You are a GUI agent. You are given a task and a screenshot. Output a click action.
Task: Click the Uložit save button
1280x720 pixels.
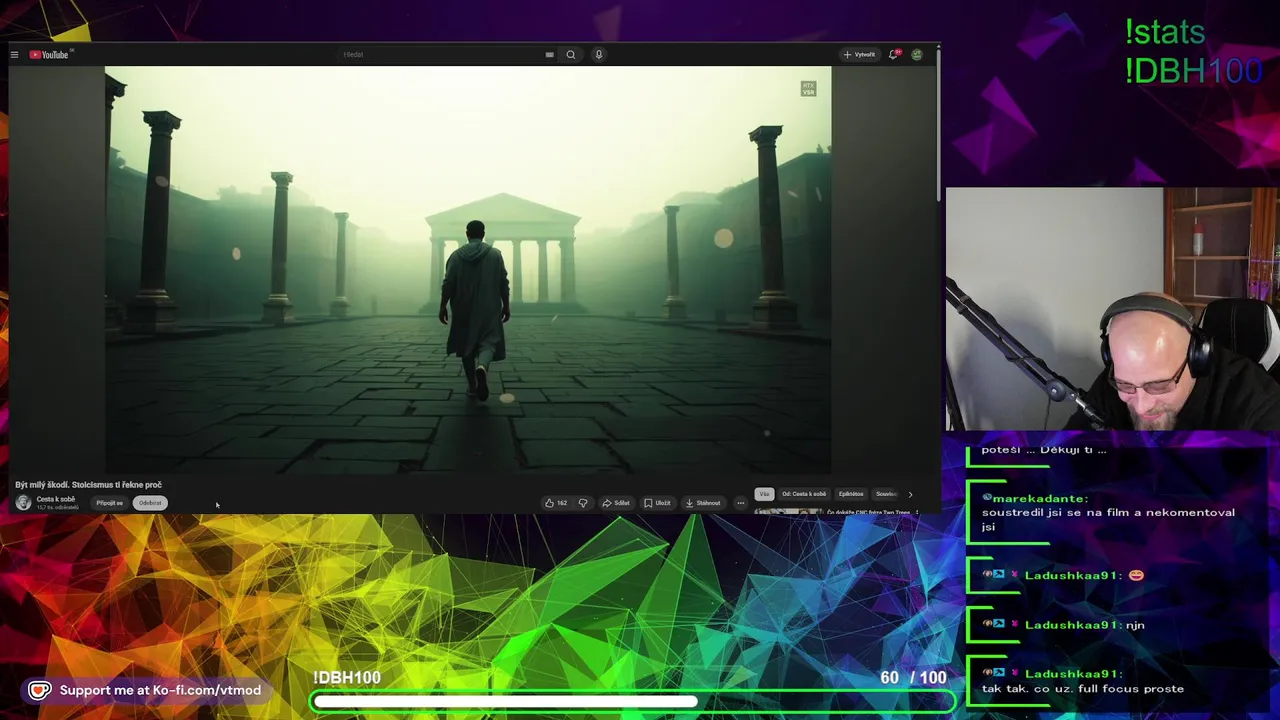(657, 503)
